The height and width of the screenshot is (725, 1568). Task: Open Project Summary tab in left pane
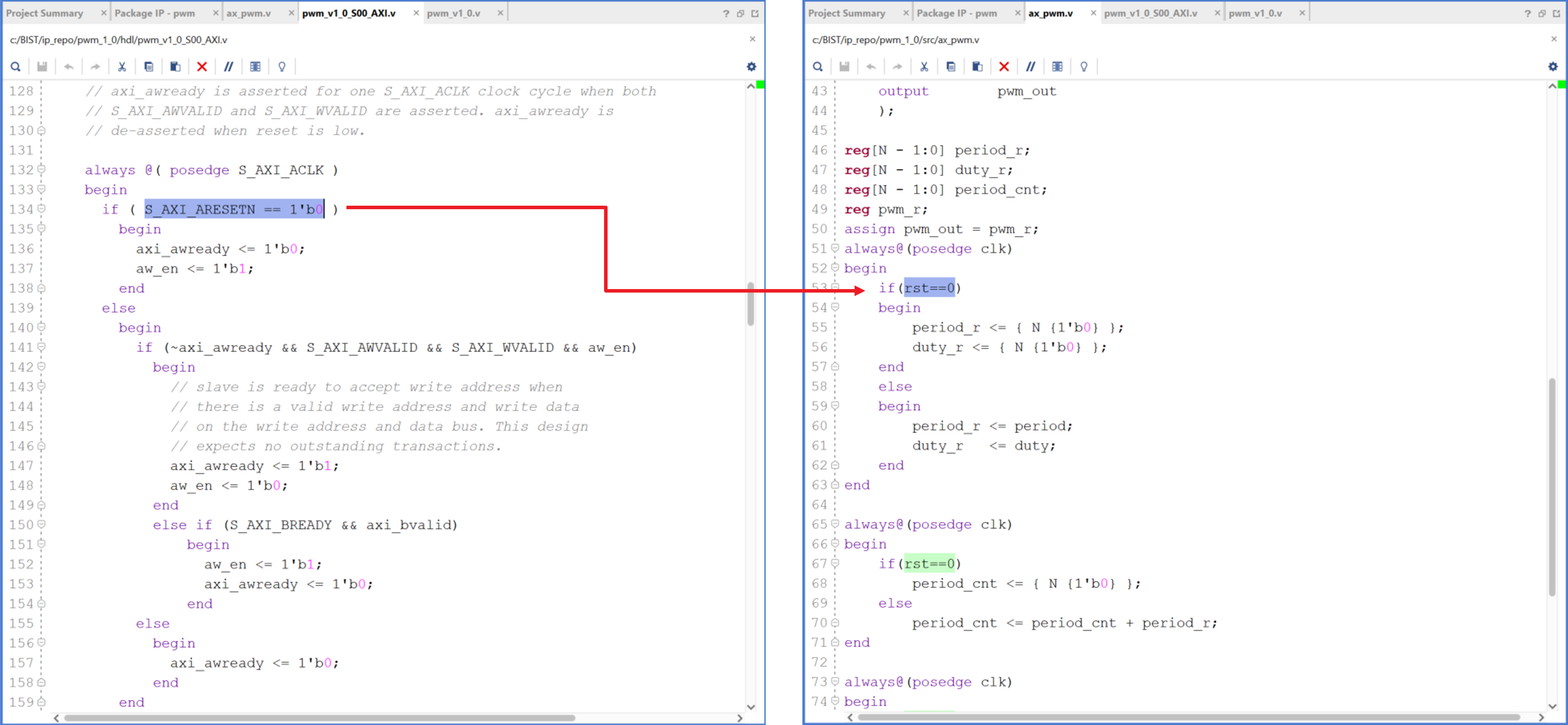pos(44,13)
